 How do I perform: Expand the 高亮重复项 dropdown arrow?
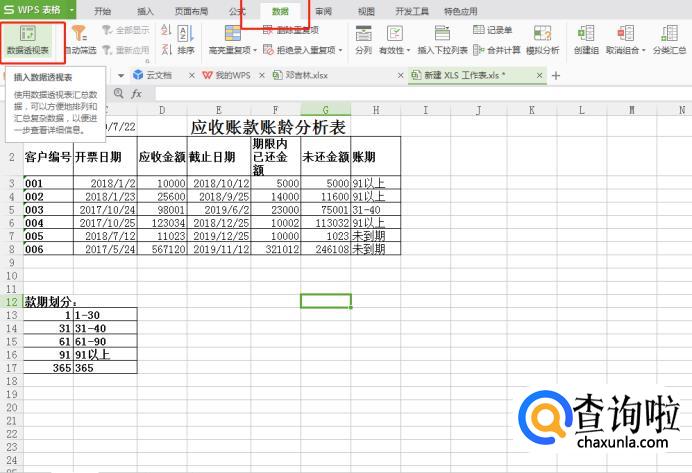pyautogui.click(x=255, y=50)
